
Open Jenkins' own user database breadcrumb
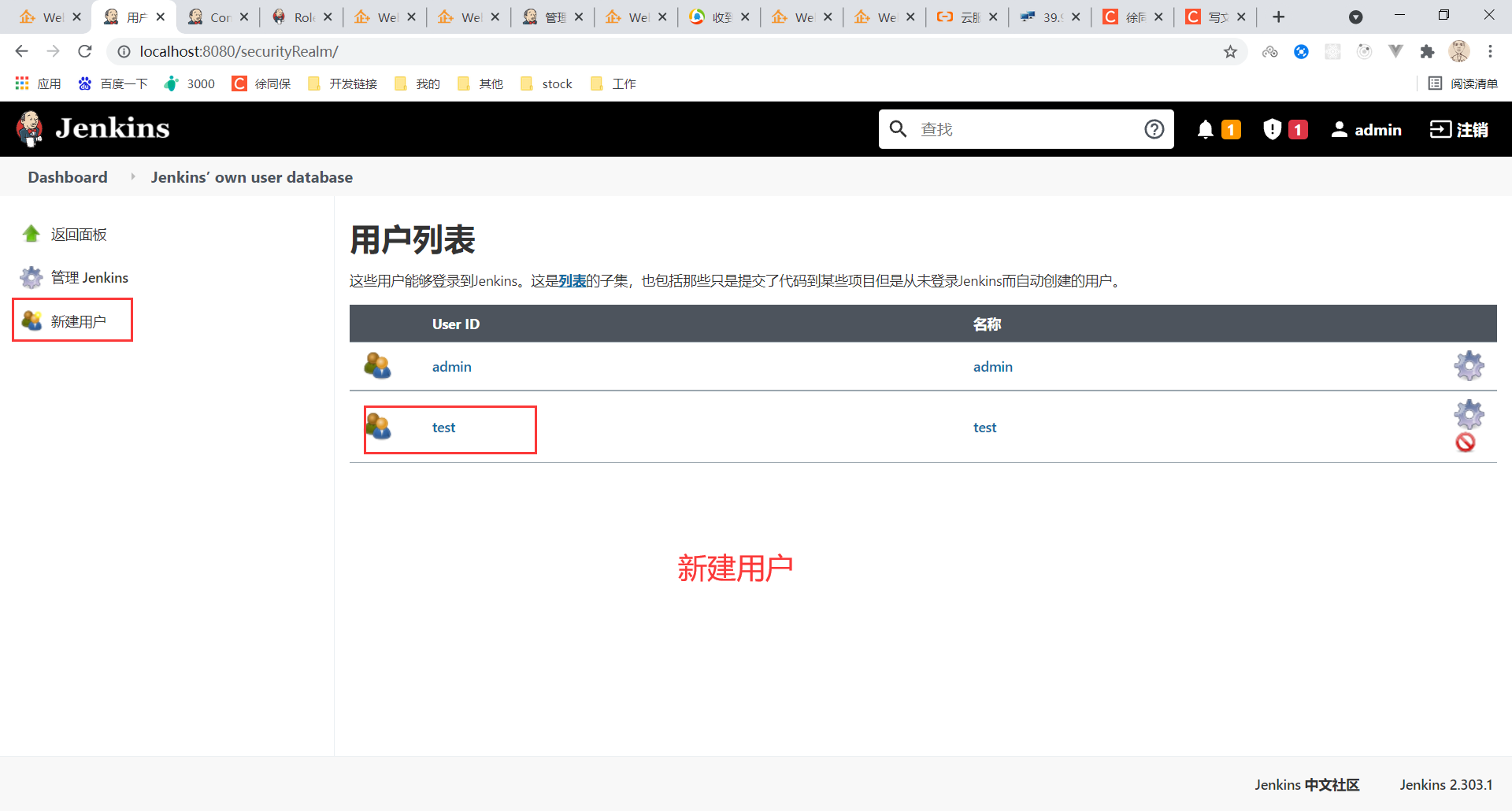[252, 177]
